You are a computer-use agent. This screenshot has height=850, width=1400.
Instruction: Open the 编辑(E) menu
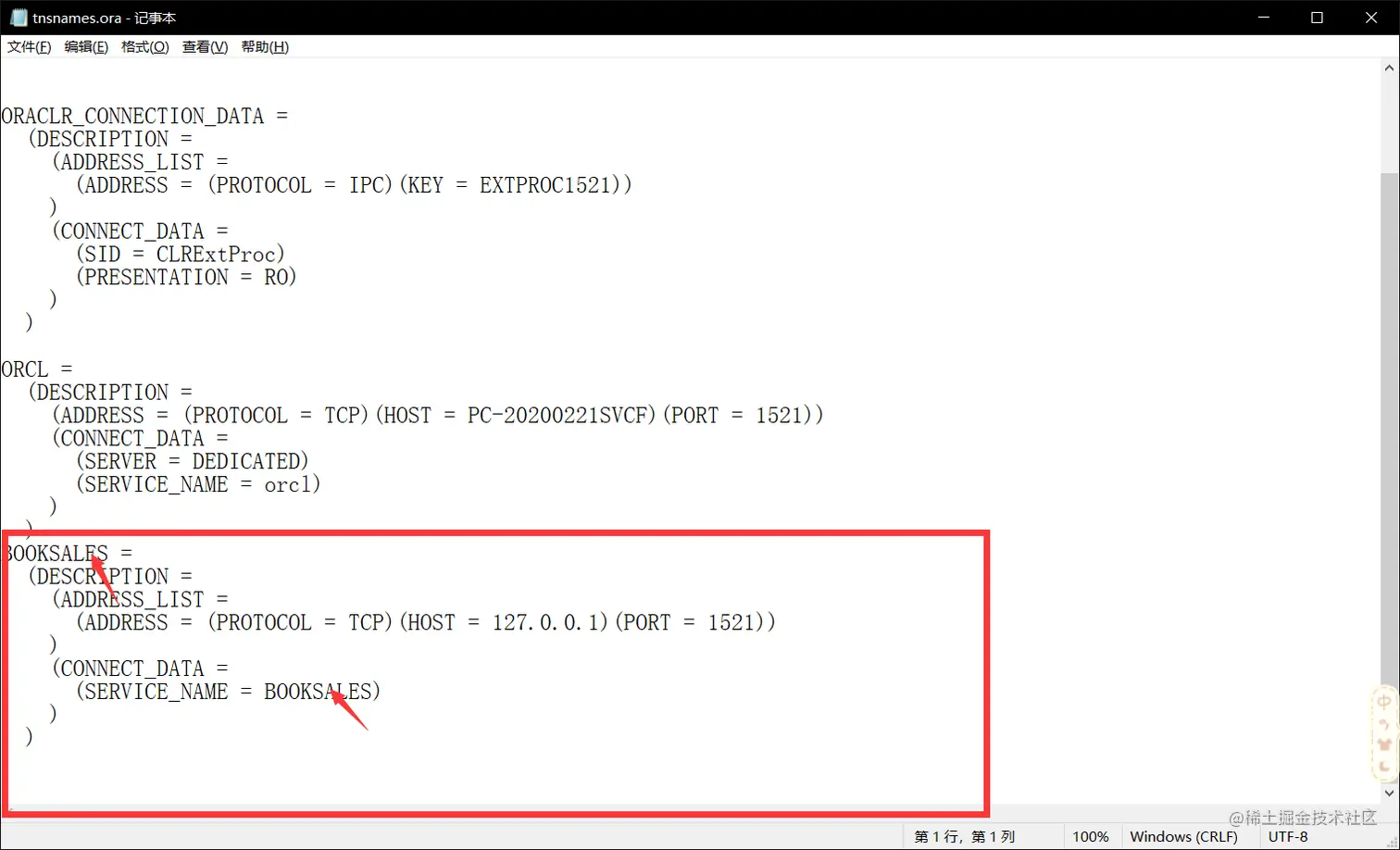coord(86,46)
